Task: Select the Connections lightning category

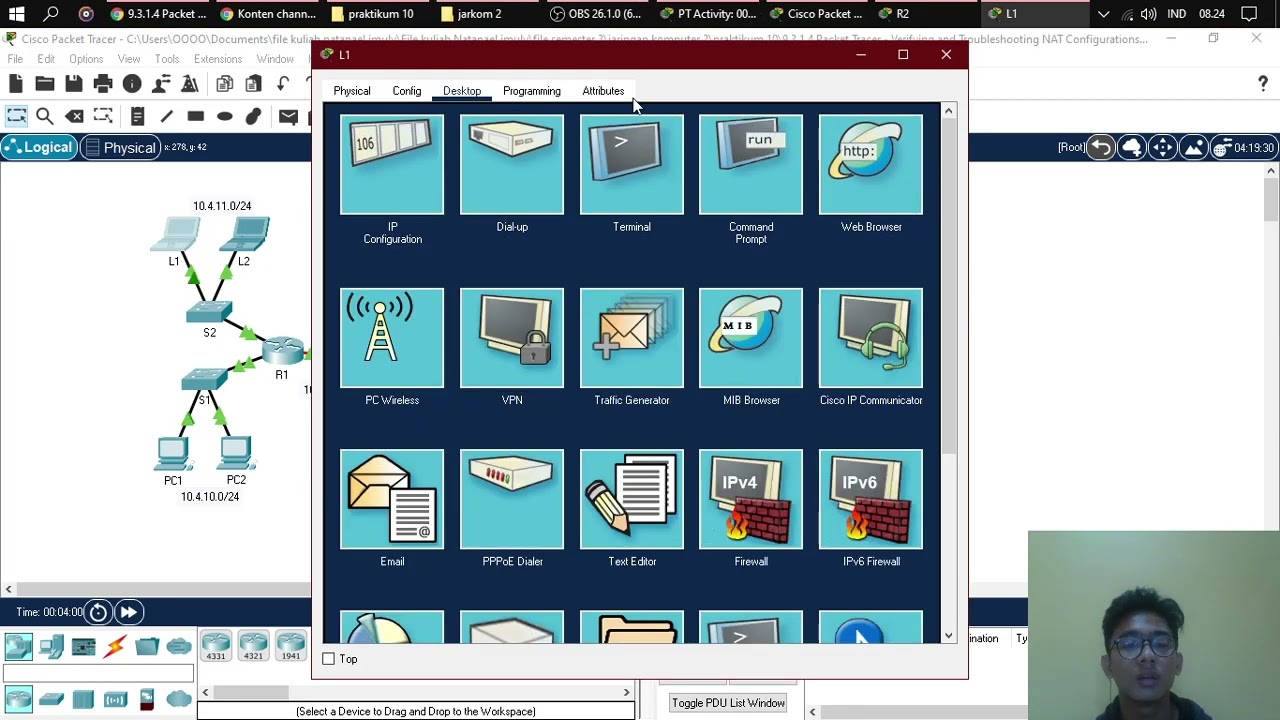Action: pyautogui.click(x=115, y=647)
